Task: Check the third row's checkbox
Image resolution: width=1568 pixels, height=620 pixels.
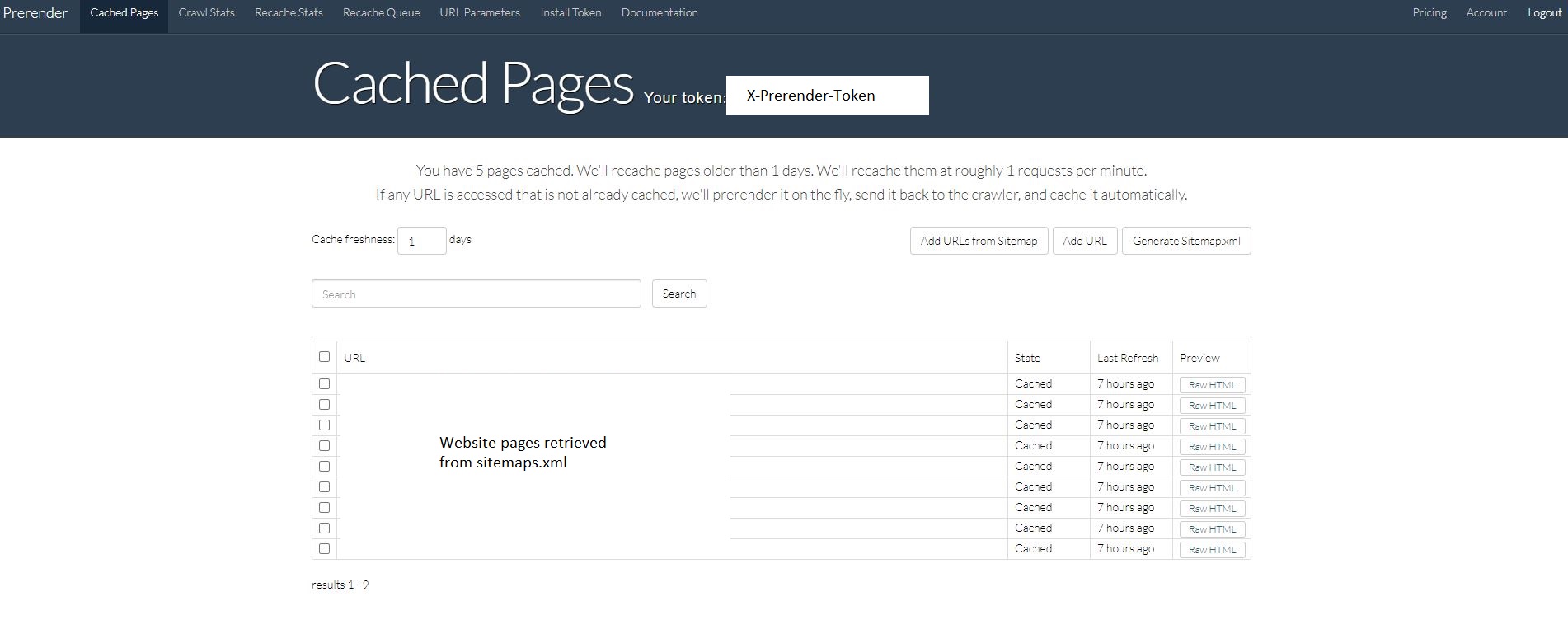Action: point(324,425)
